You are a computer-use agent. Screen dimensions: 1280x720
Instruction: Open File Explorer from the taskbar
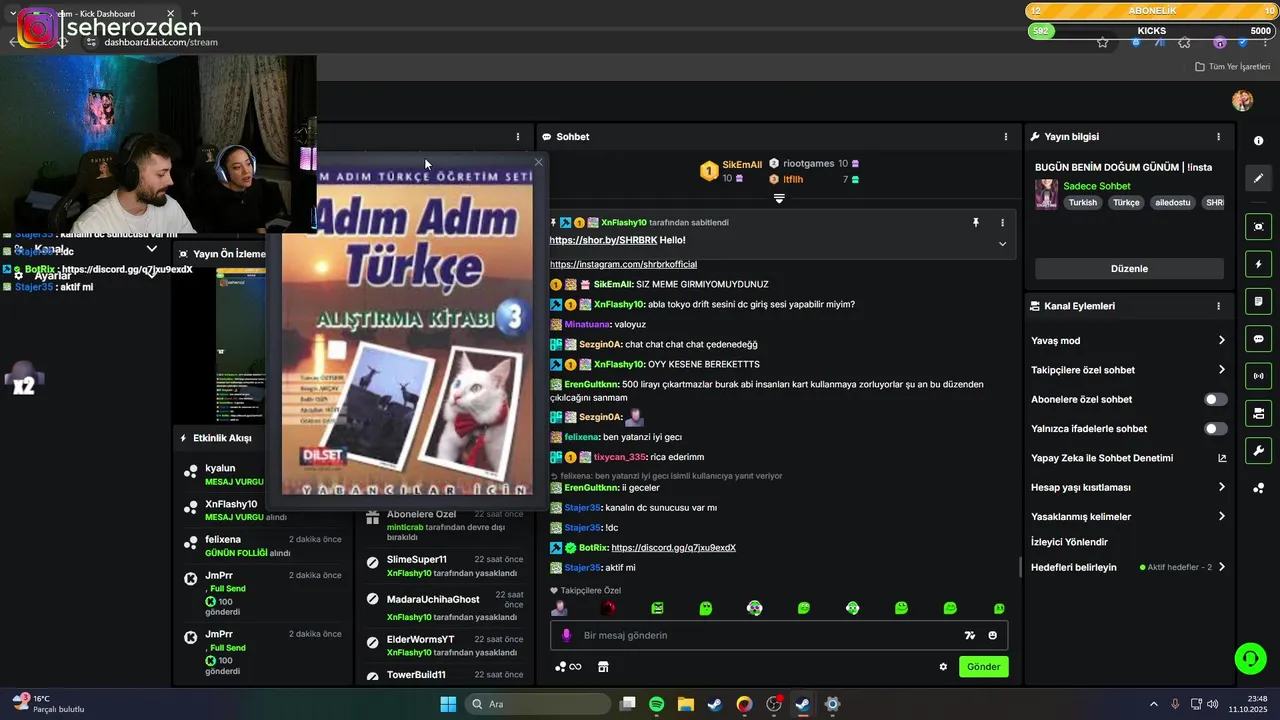click(x=686, y=704)
